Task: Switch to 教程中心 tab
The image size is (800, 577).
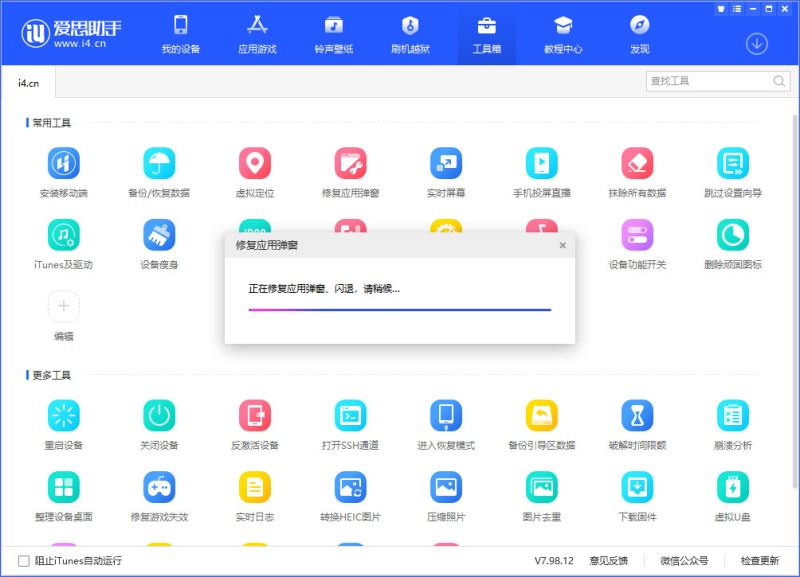Action: [563, 34]
